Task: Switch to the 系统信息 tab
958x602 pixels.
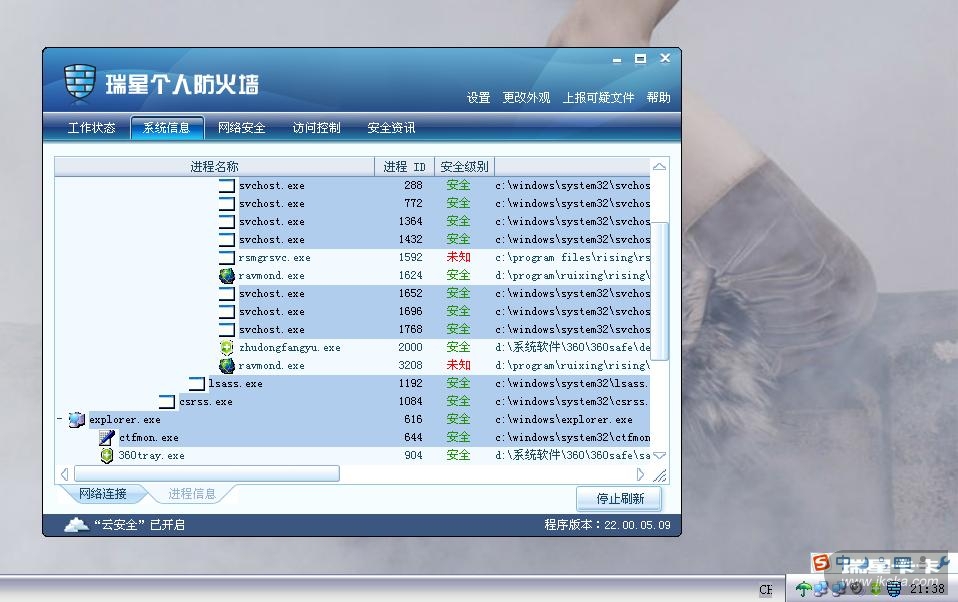Action: tap(166, 128)
